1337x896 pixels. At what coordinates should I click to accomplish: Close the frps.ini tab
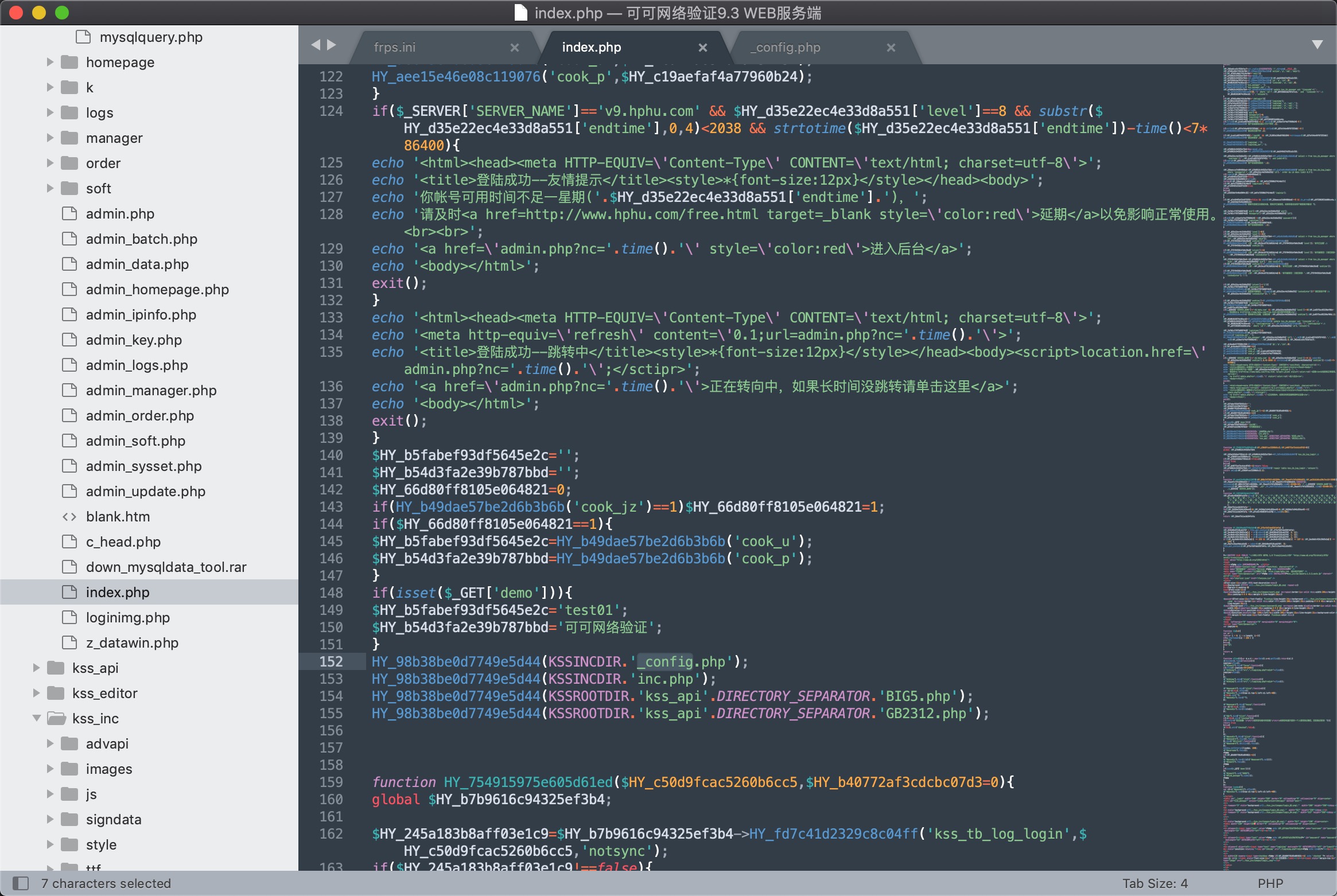point(515,48)
